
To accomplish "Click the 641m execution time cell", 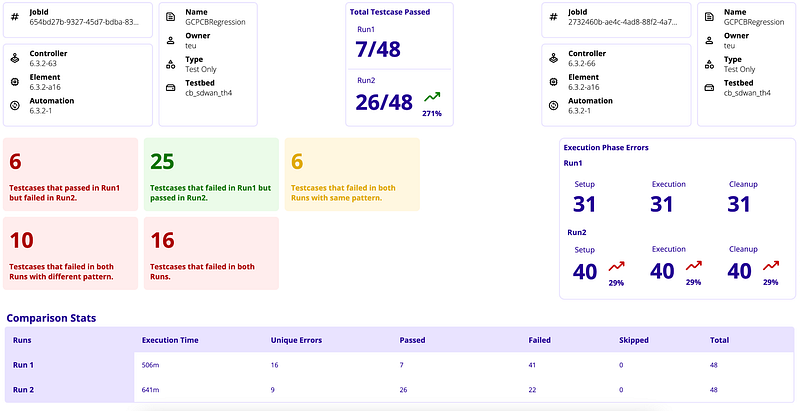I will click(151, 390).
